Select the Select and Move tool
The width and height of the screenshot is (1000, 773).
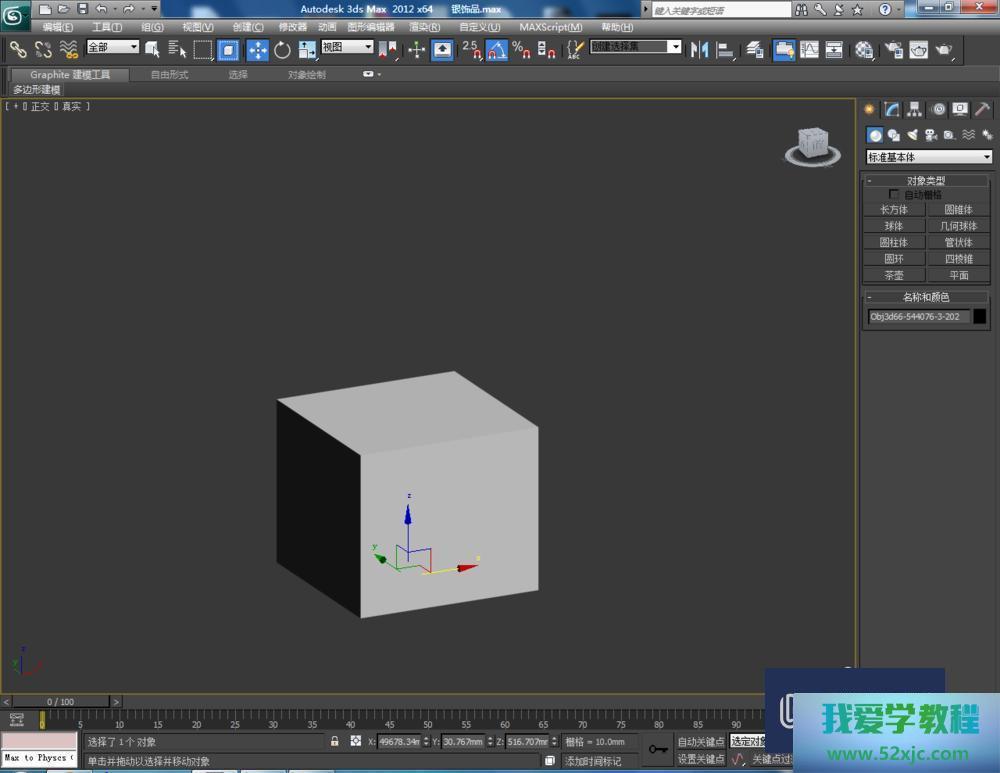coord(257,50)
